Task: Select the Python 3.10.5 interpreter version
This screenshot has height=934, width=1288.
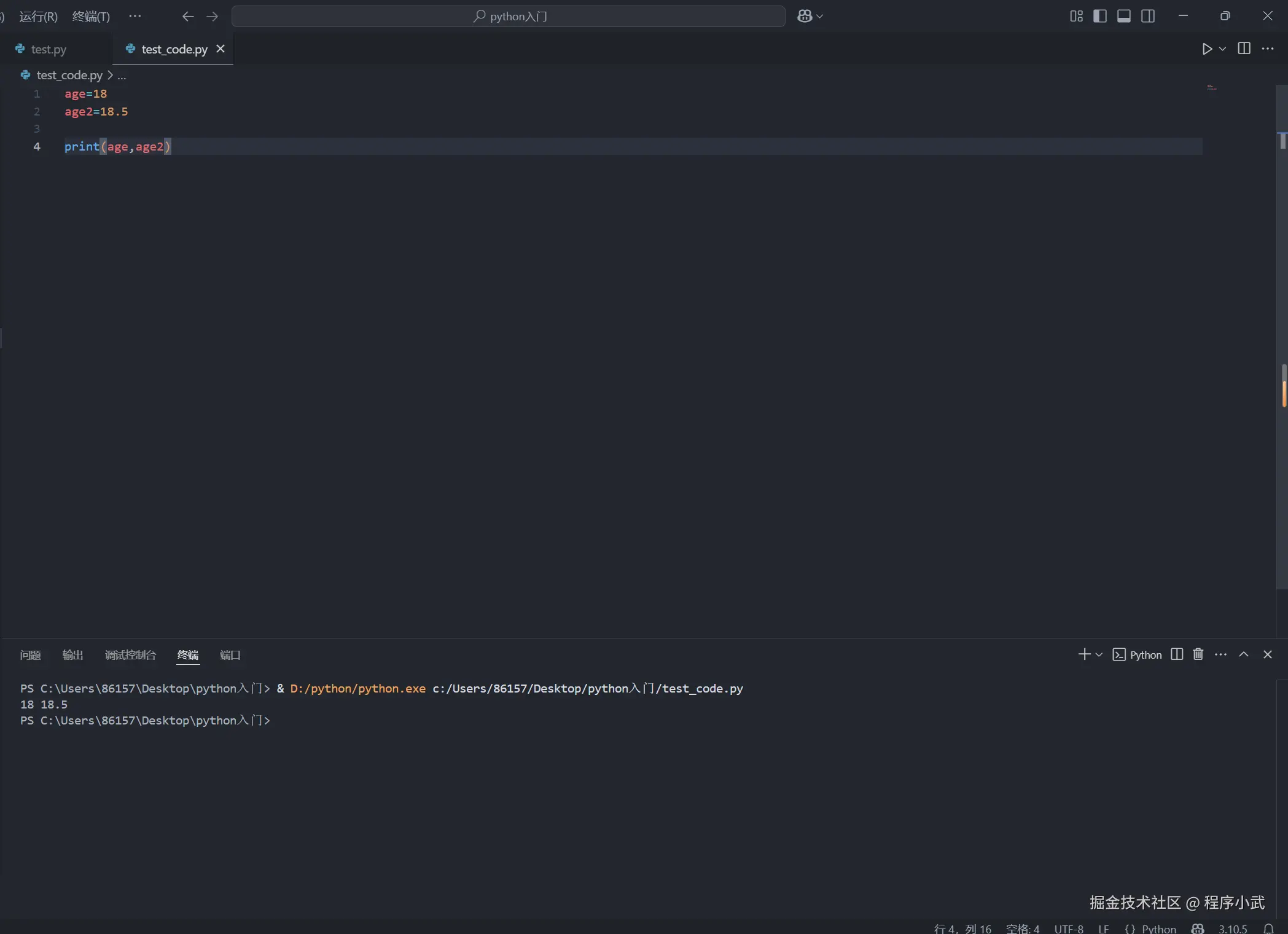Action: (x=1232, y=928)
